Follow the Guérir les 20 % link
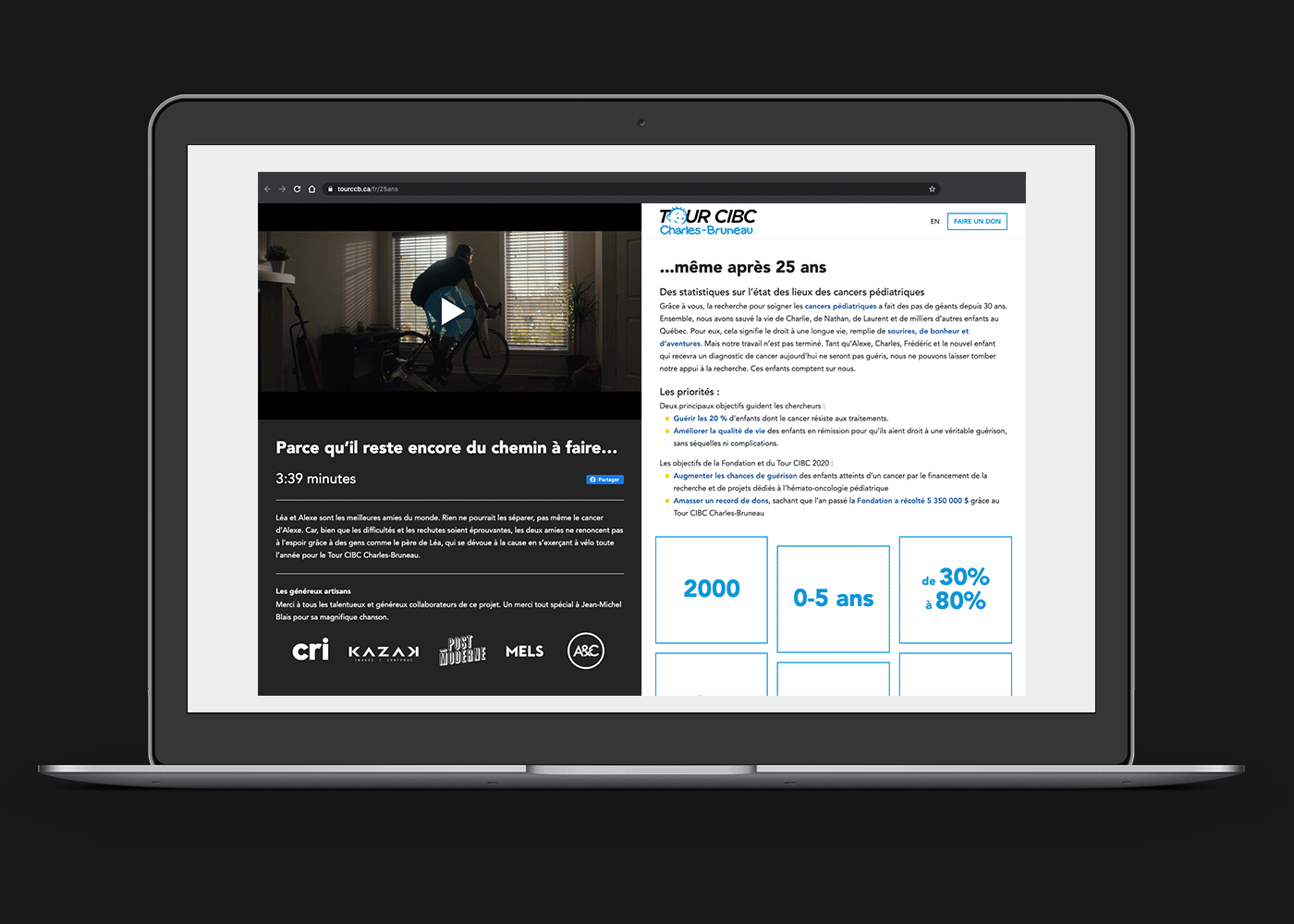1294x924 pixels. coord(700,419)
